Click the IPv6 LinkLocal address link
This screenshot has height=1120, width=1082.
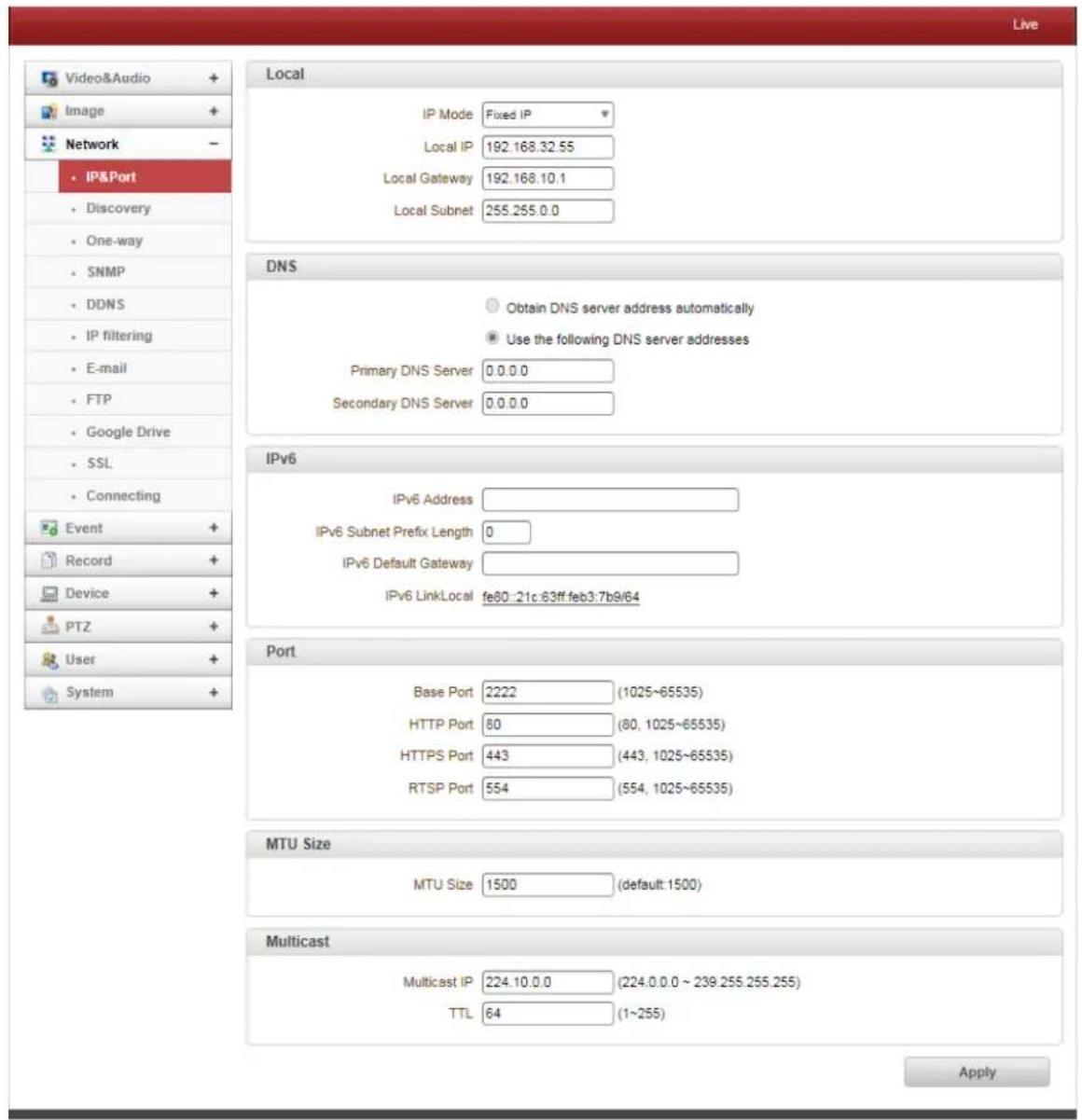click(561, 597)
